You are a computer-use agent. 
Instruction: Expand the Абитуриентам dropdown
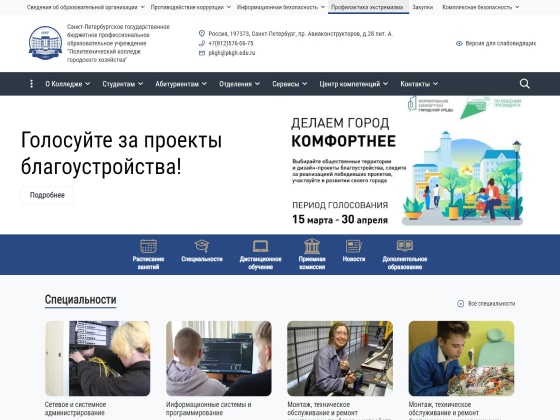(x=181, y=84)
